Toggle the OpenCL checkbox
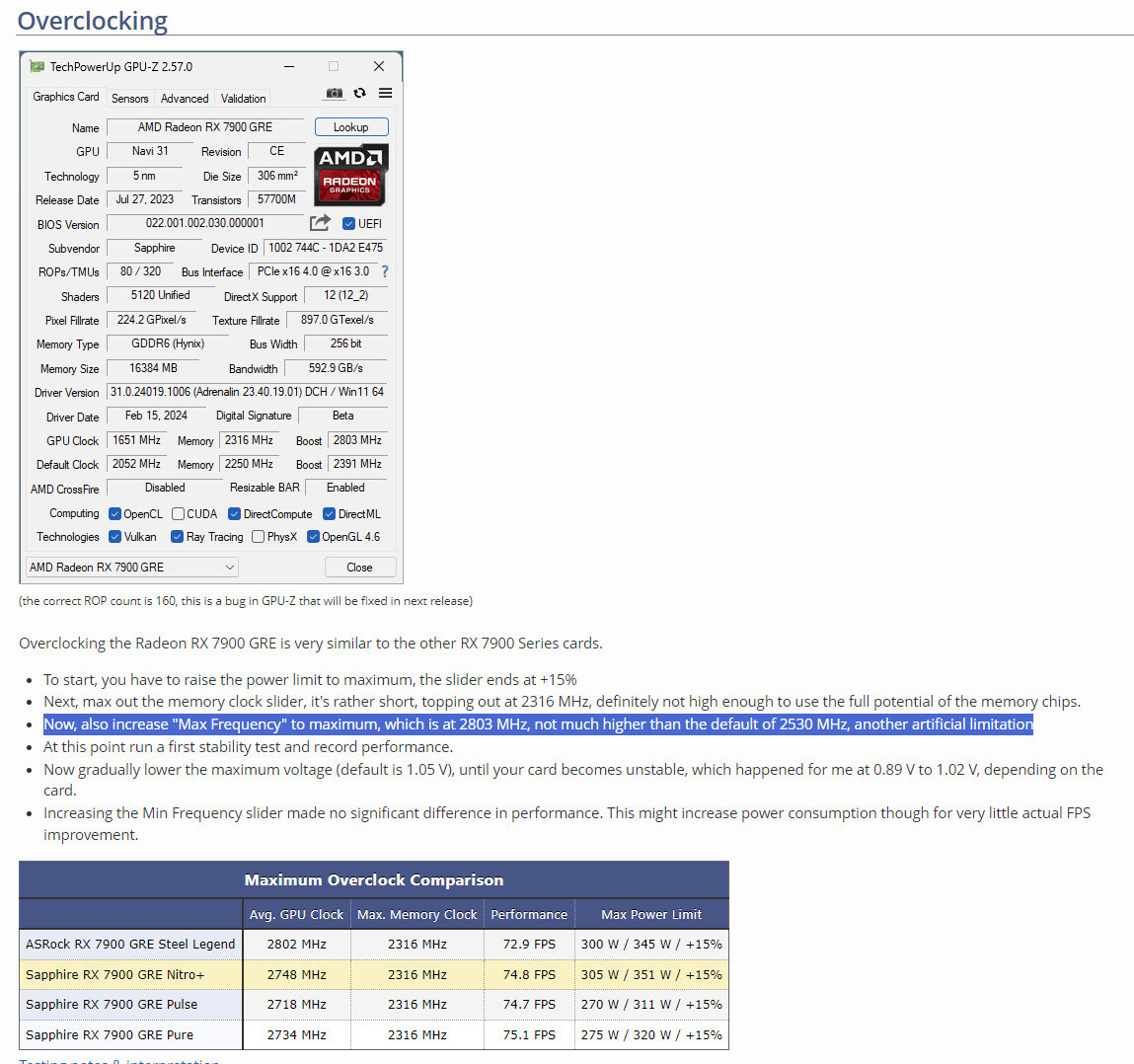1134x1064 pixels. click(x=114, y=513)
